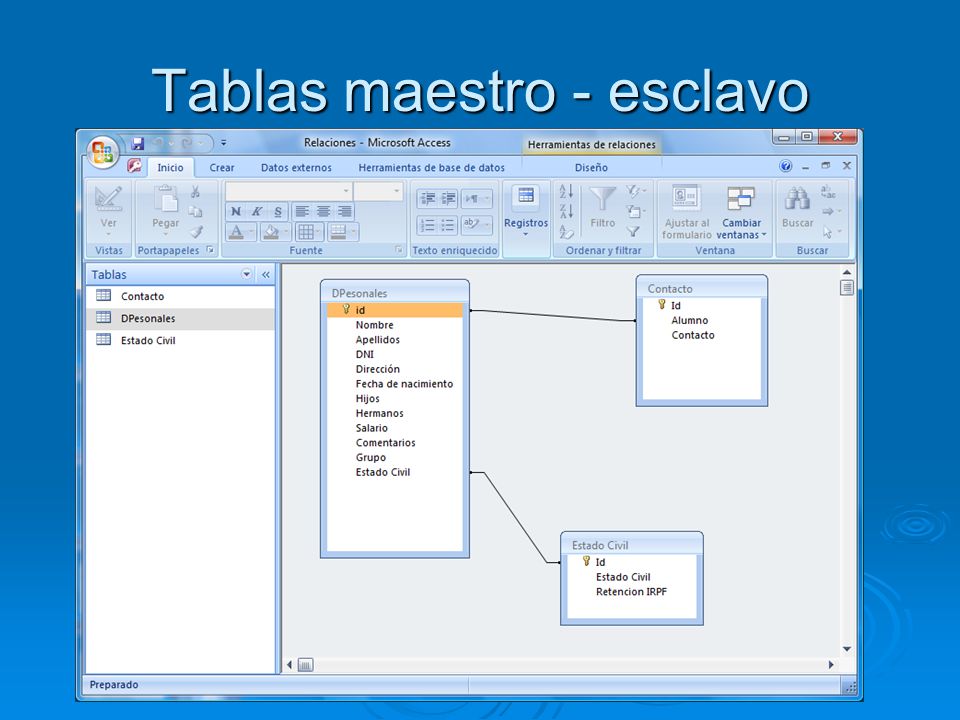The image size is (960, 720).
Task: Open the font size combo box
Action: (378, 192)
